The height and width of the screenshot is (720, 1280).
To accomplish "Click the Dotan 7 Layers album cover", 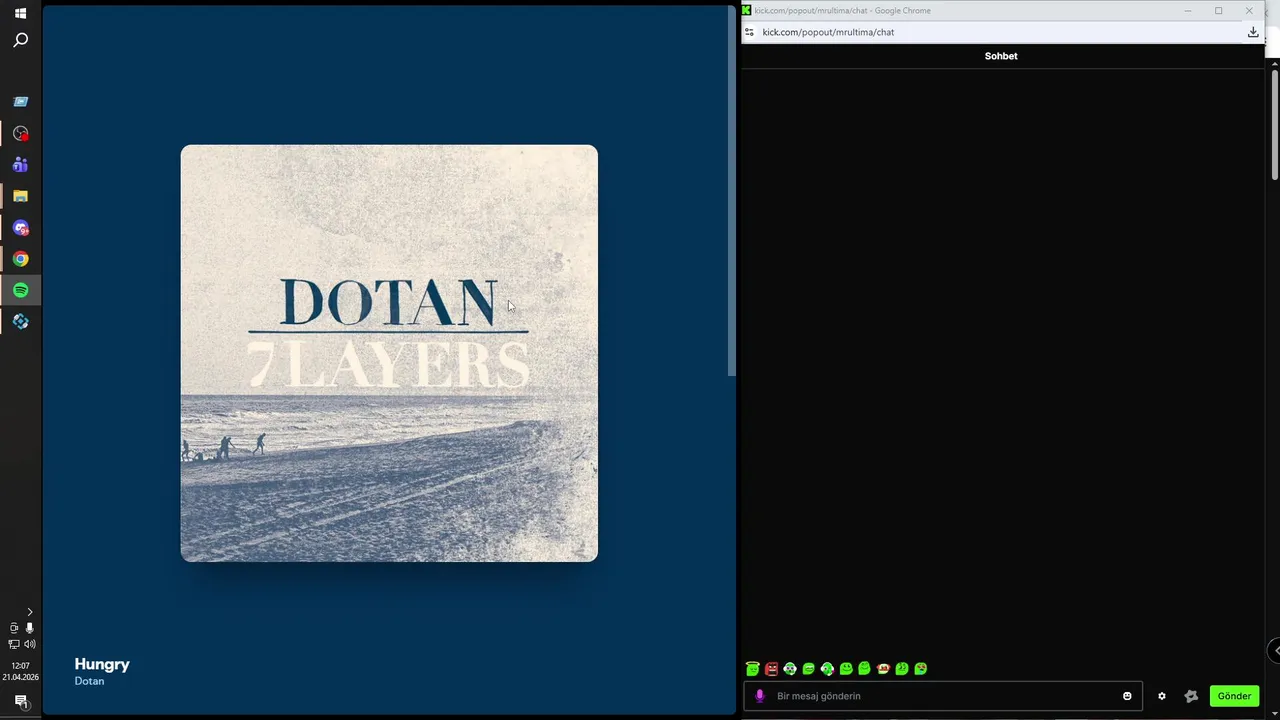I will click(389, 353).
